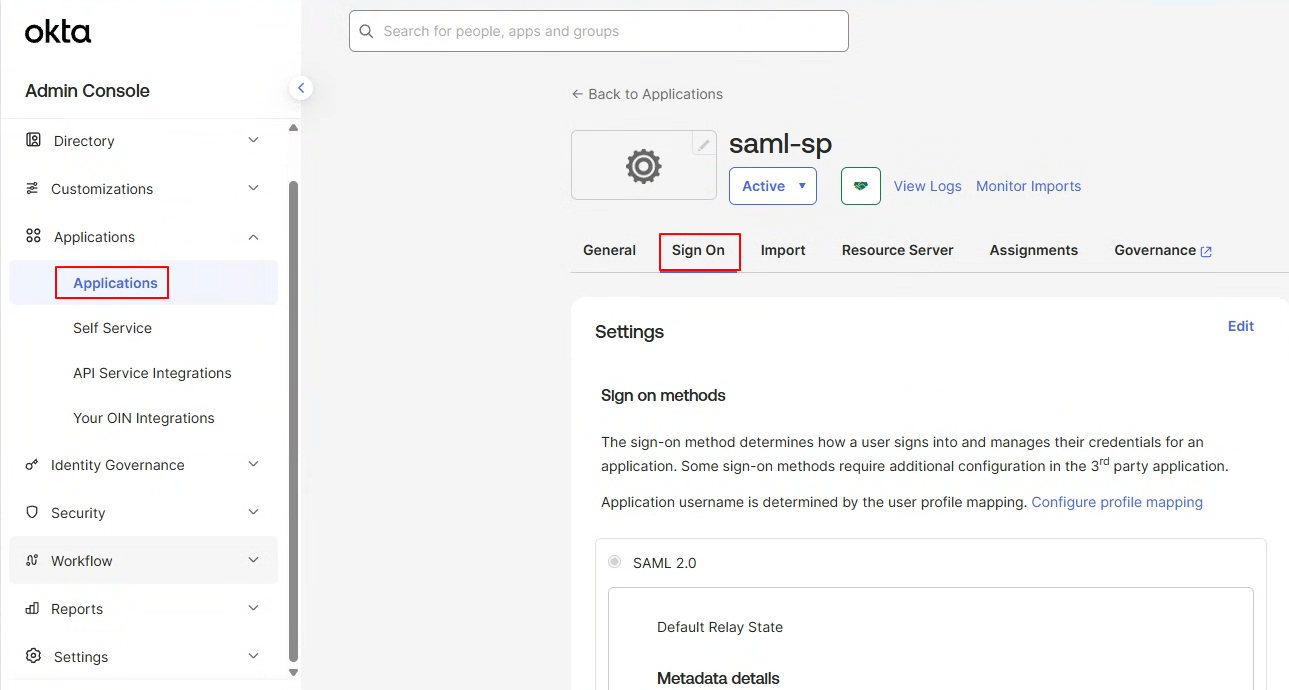Image resolution: width=1289 pixels, height=690 pixels.
Task: Click the saml-sp gear logo thumbnail
Action: tap(643, 166)
